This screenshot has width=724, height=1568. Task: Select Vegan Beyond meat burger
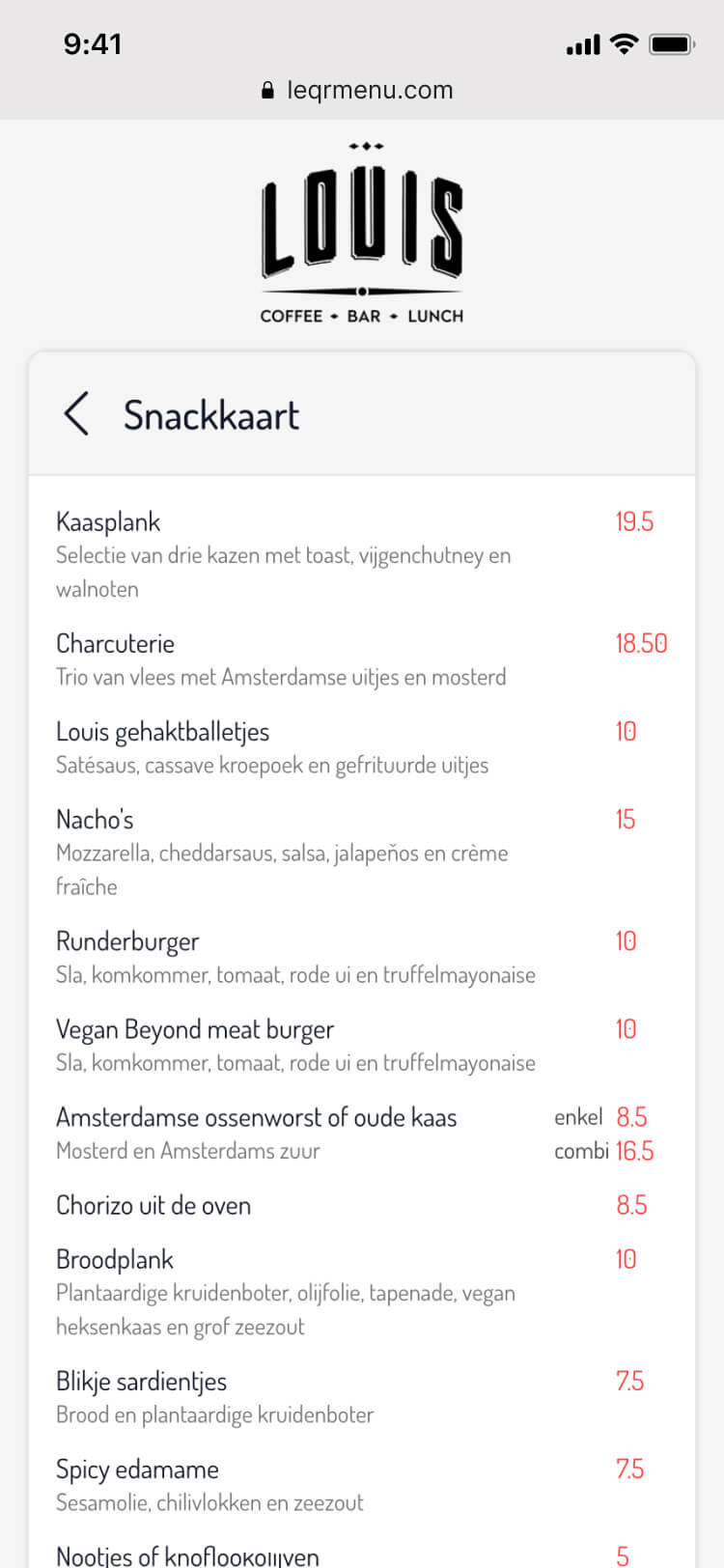pos(195,1029)
